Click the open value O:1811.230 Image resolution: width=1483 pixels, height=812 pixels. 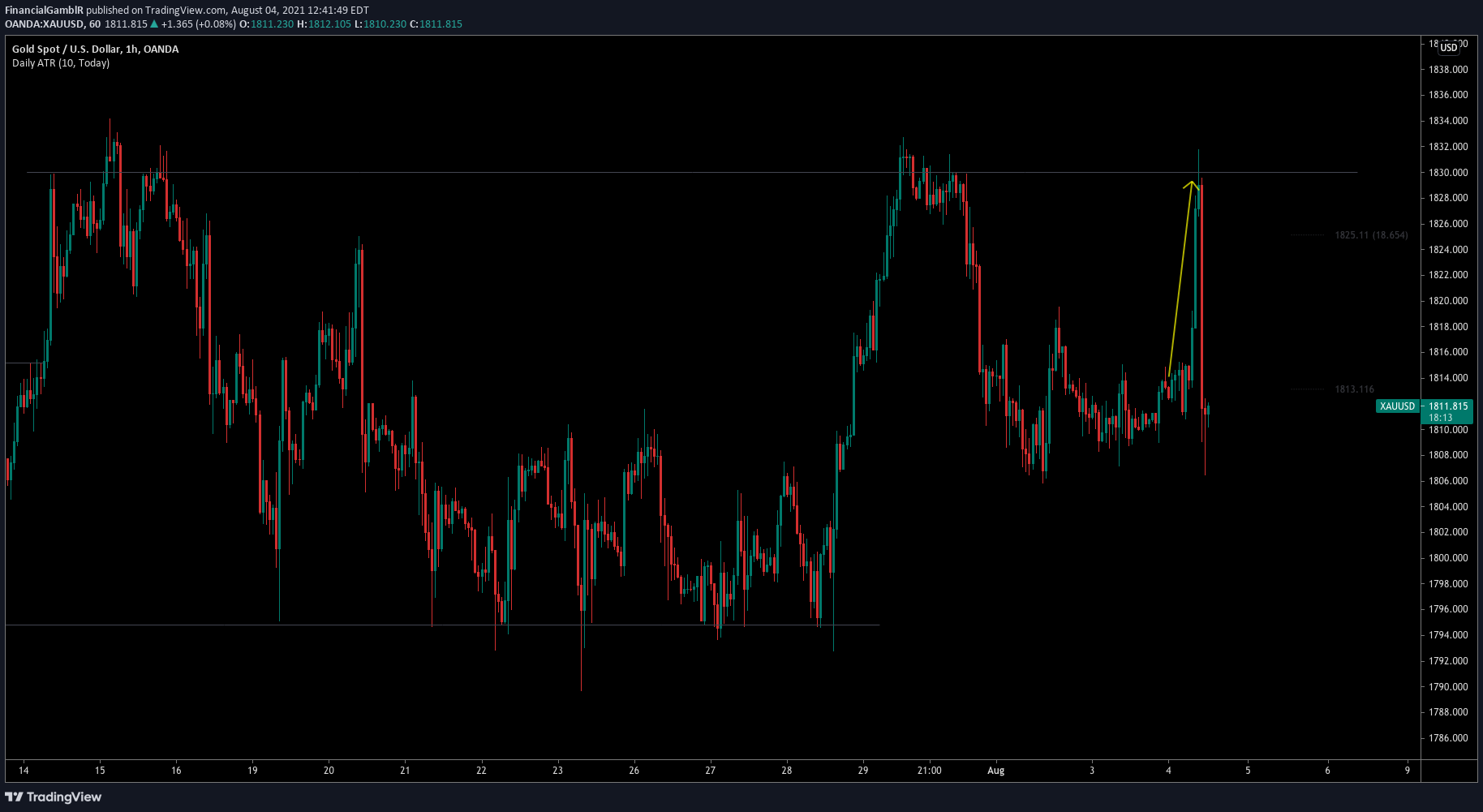[266, 24]
